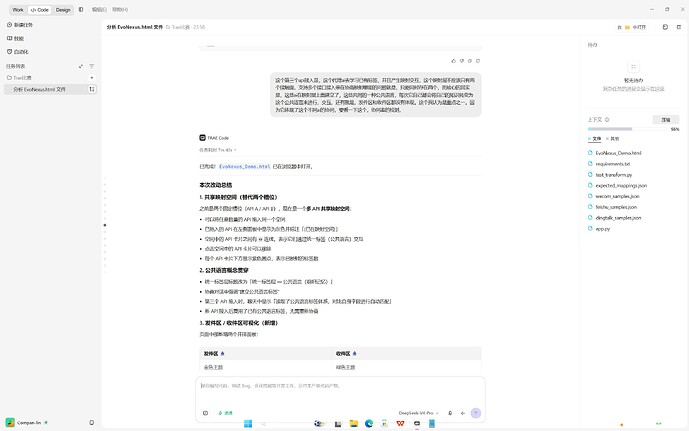The height and width of the screenshot is (431, 689).
Task: Open the second sidebar entry with book icon
Action: (x=15, y=38)
